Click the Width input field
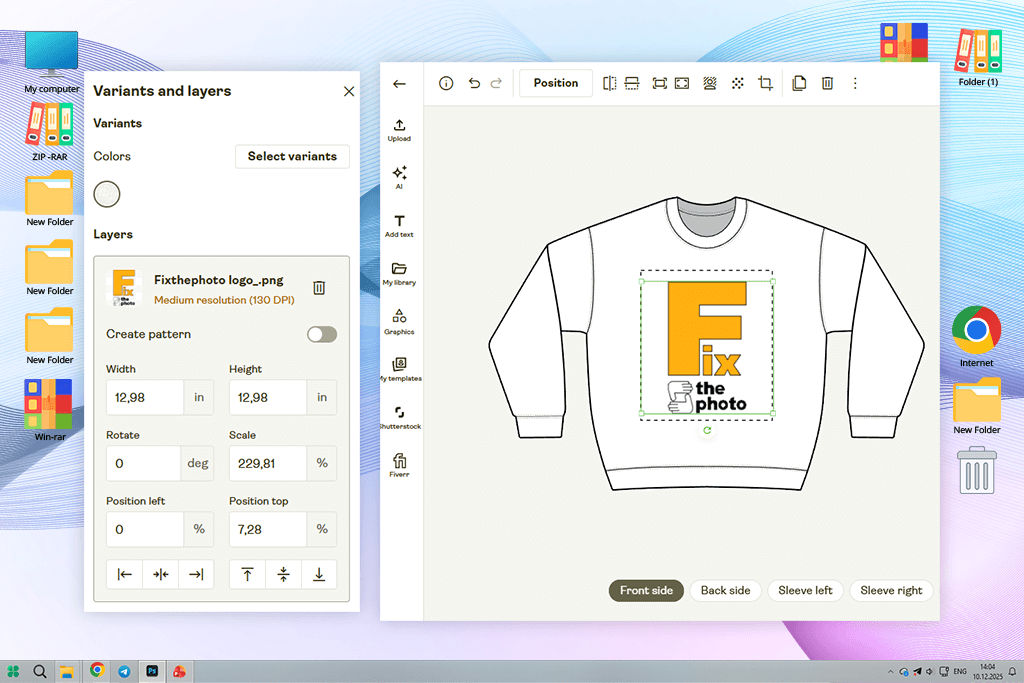The image size is (1024, 683). pyautogui.click(x=144, y=397)
